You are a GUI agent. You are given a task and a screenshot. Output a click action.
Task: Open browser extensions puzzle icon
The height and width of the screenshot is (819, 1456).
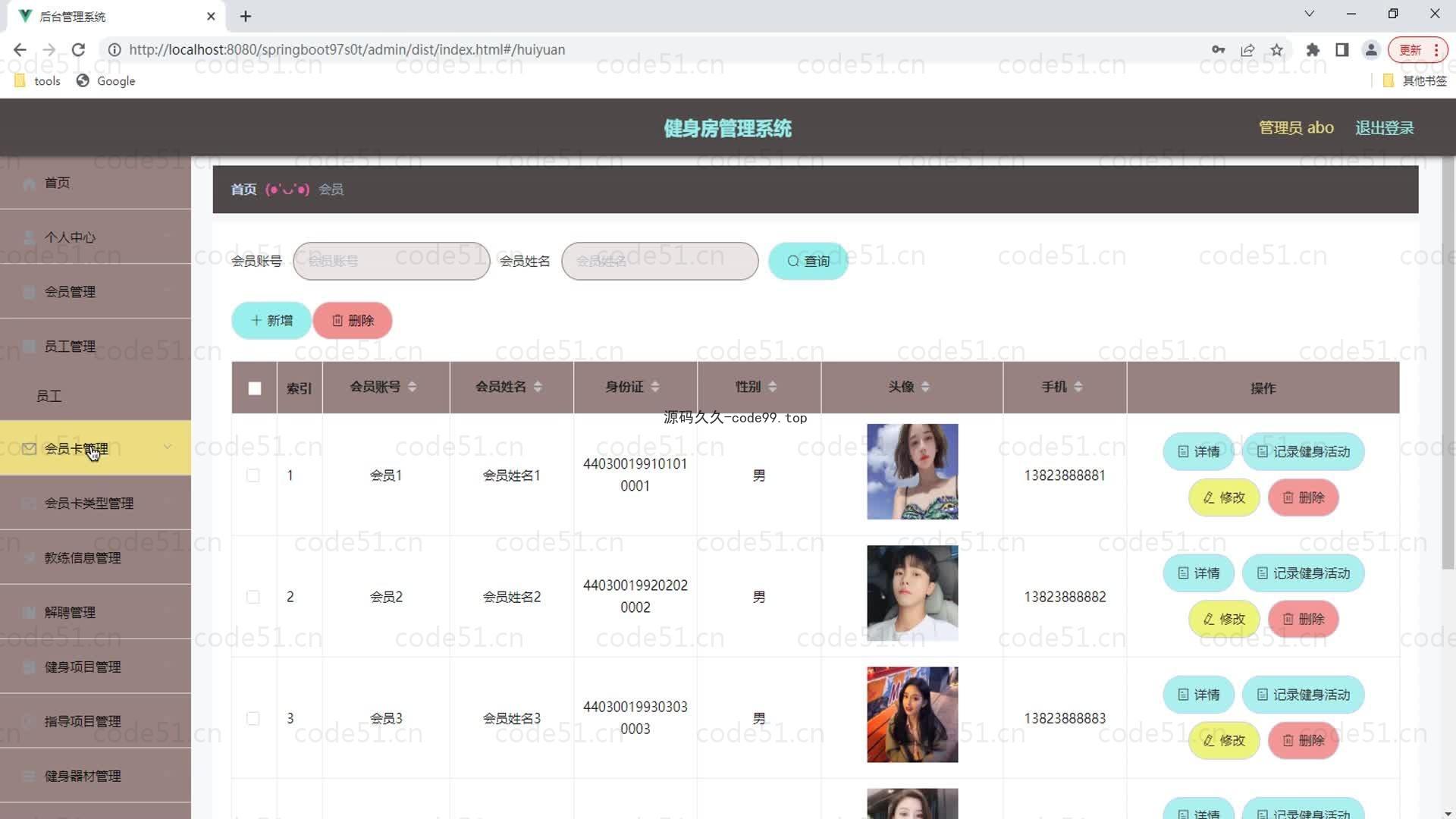tap(1313, 50)
